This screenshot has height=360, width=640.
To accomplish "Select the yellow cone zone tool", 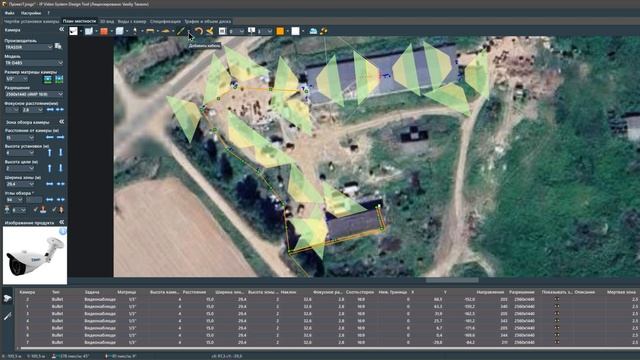I will pos(165,31).
